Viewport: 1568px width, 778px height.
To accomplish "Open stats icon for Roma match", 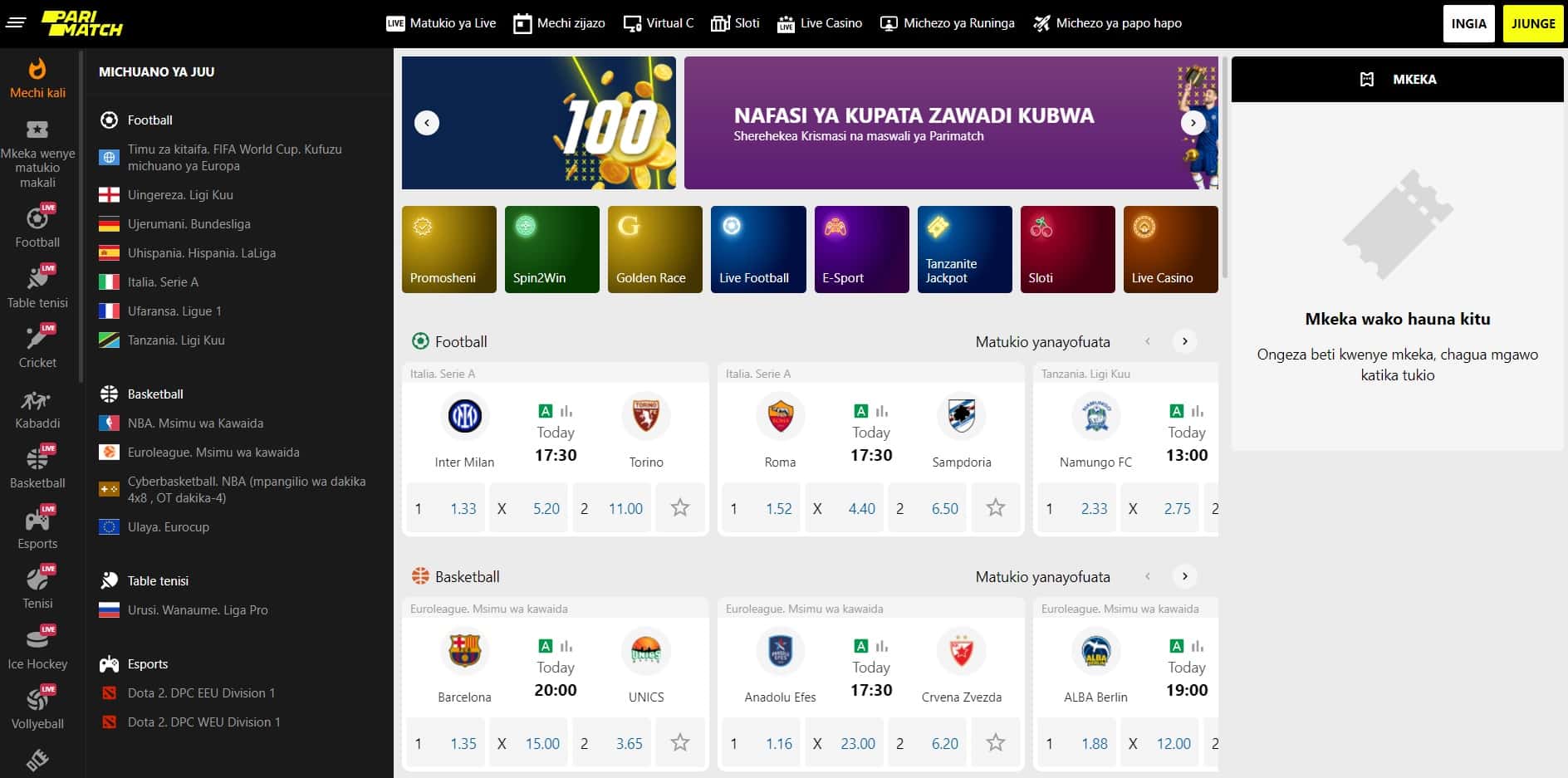I will [882, 411].
